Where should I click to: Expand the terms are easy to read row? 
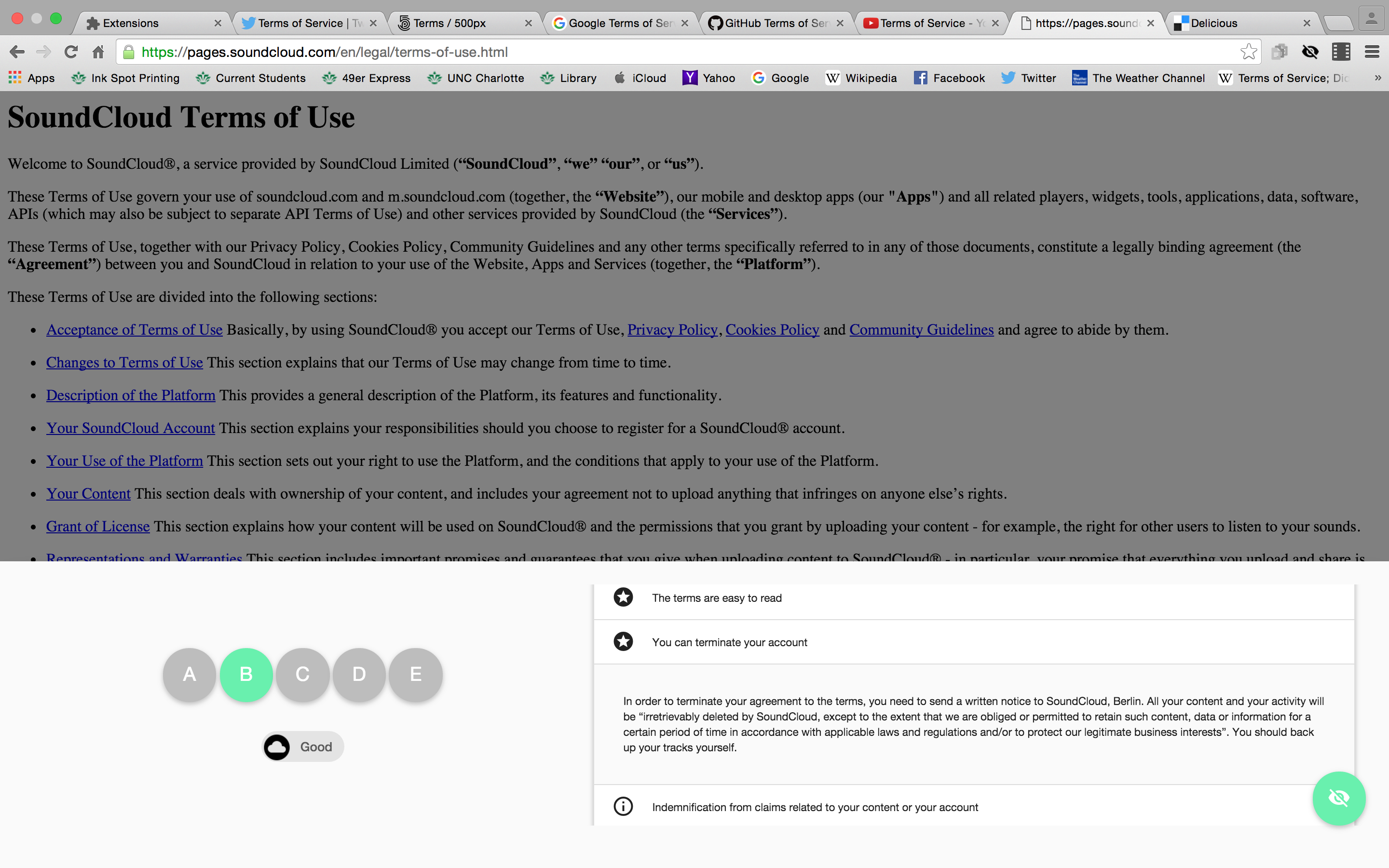[x=716, y=598]
